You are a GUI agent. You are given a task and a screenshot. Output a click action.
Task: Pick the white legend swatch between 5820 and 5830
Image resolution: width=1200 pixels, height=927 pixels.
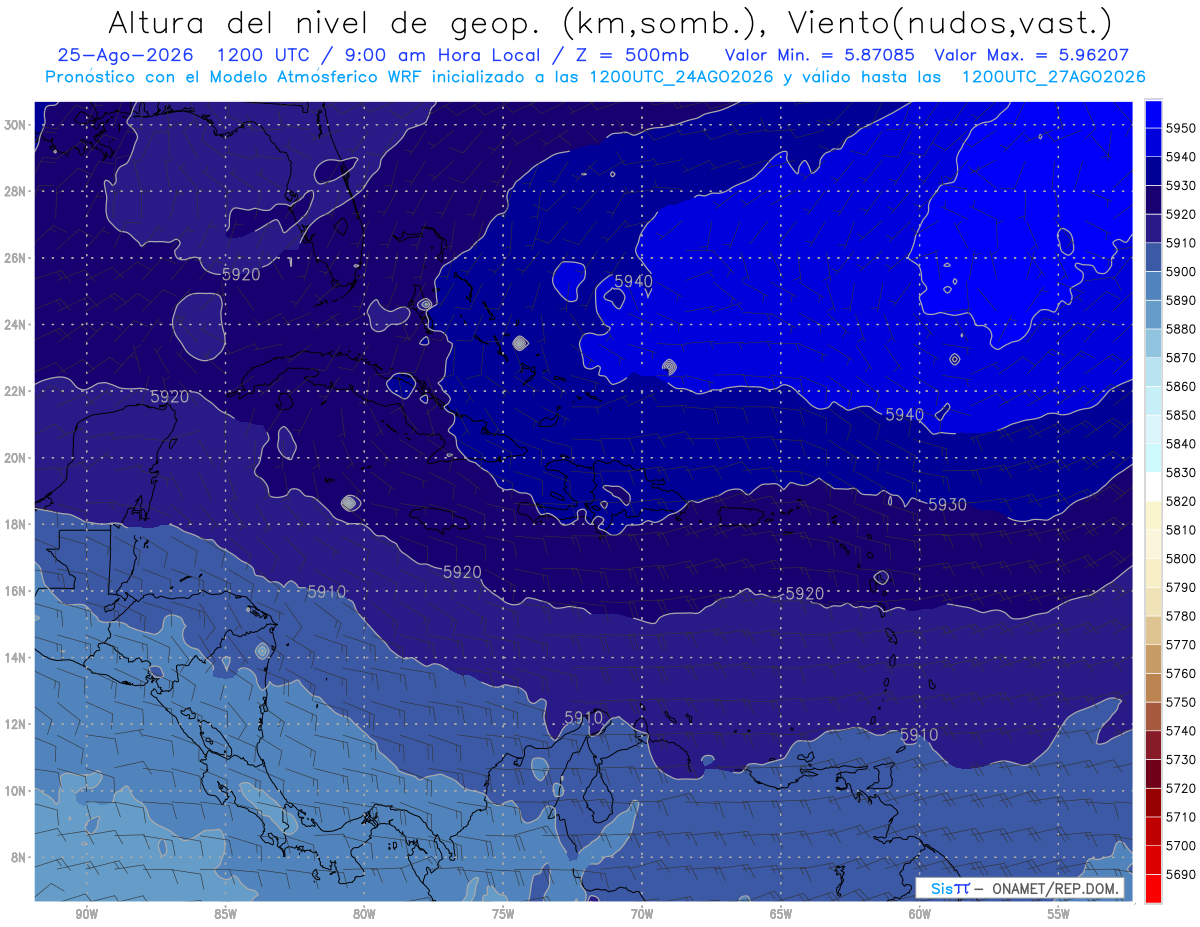coord(1152,487)
